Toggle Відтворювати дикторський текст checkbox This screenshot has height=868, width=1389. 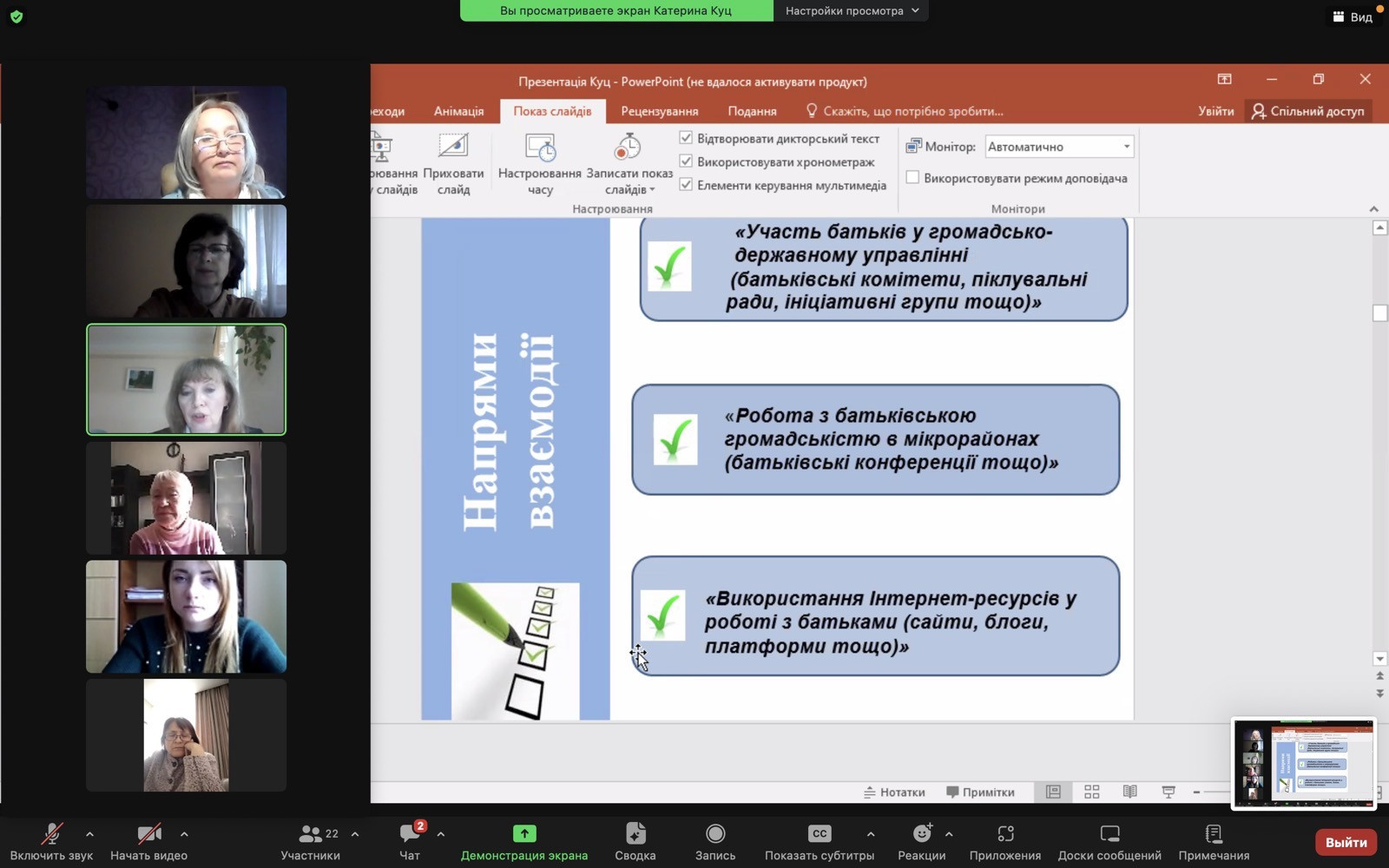tap(686, 138)
